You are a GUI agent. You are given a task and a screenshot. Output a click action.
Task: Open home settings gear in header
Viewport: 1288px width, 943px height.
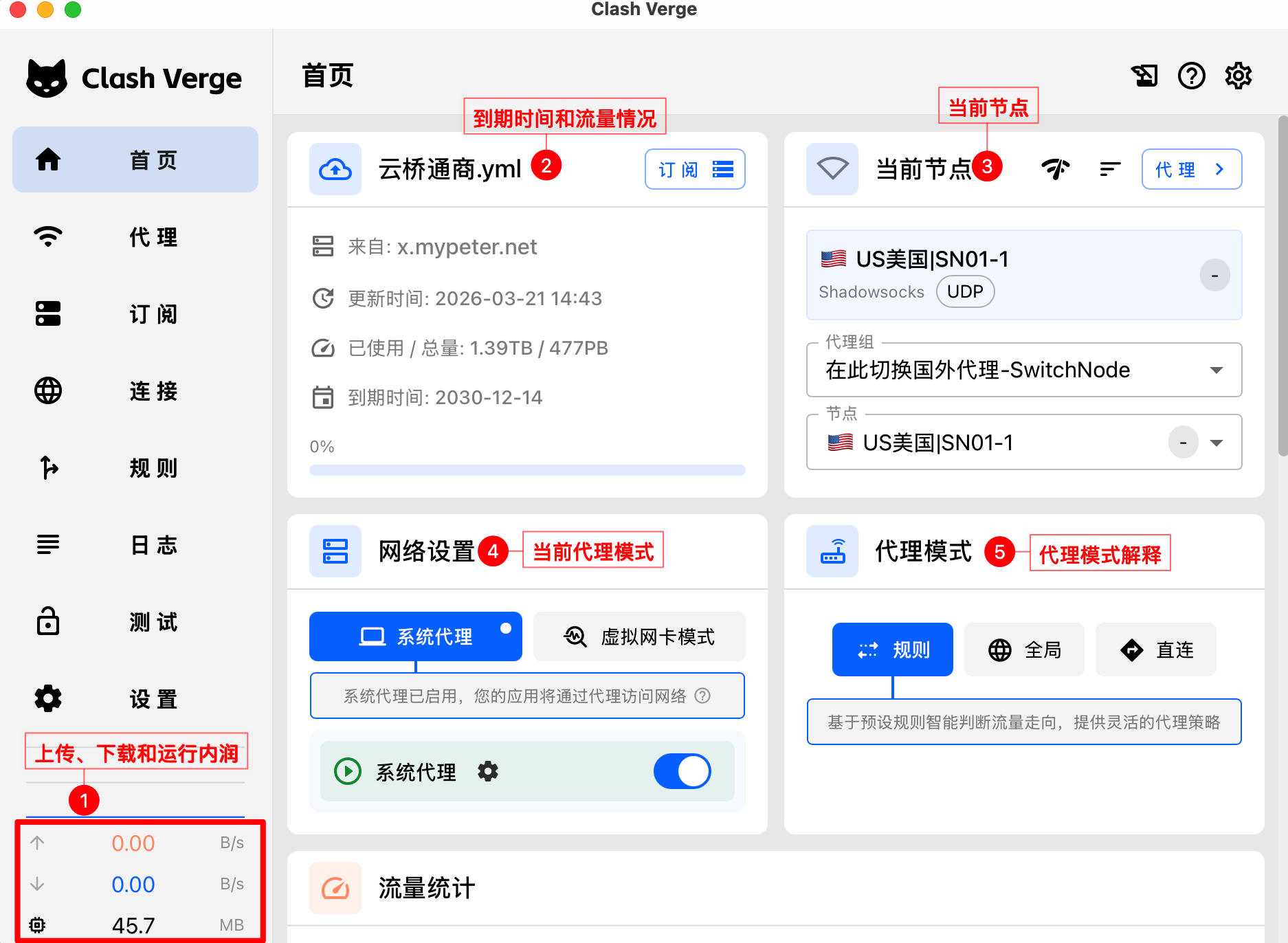click(1238, 76)
